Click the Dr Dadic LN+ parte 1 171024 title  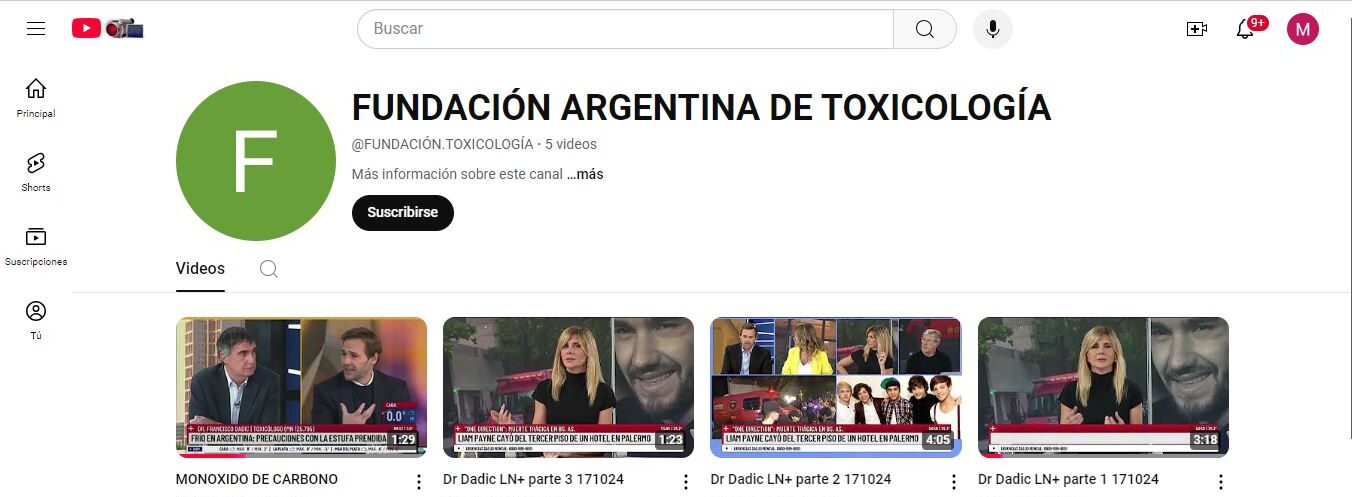(x=1068, y=480)
